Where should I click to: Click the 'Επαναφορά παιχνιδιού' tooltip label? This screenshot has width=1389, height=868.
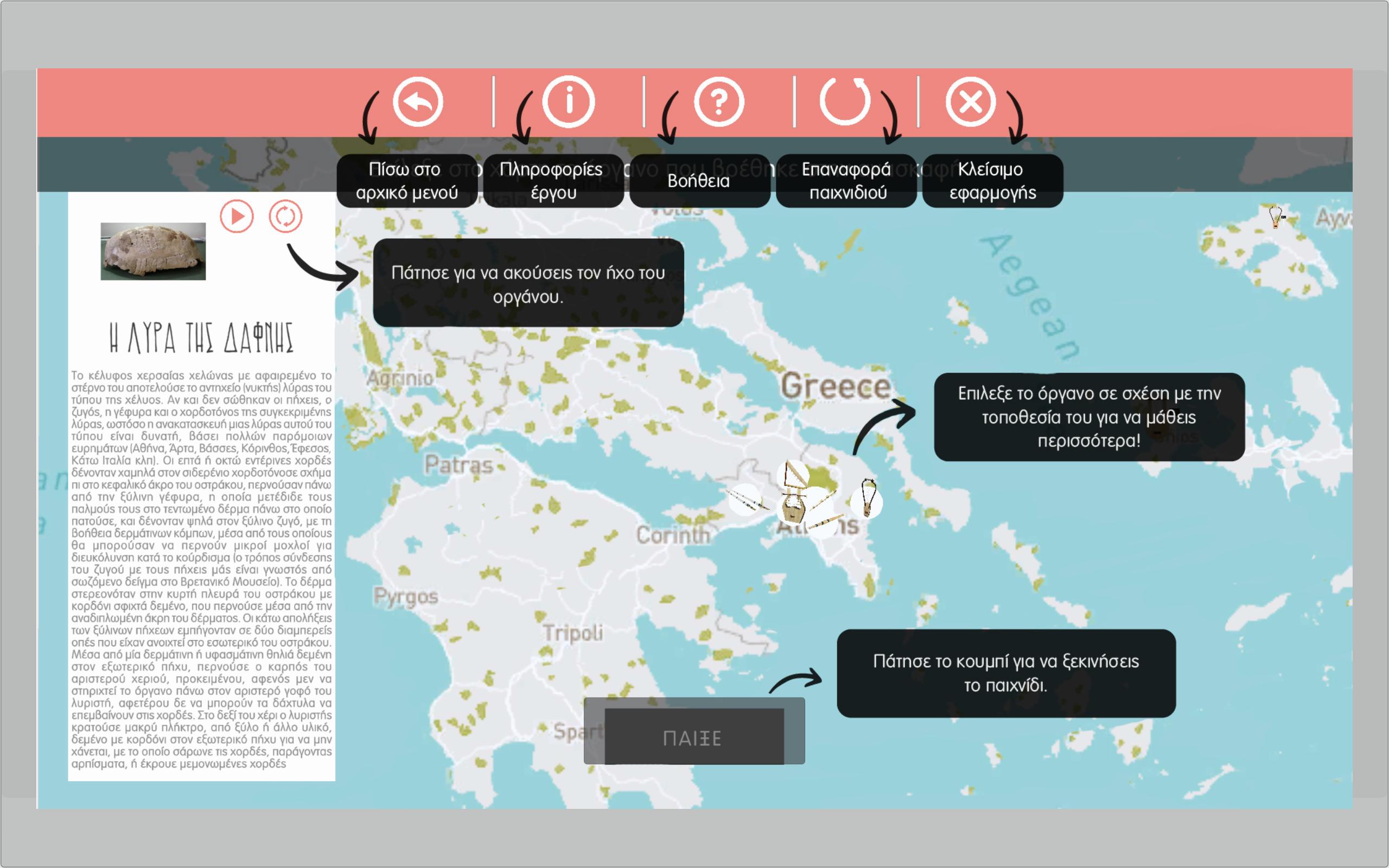click(x=846, y=181)
